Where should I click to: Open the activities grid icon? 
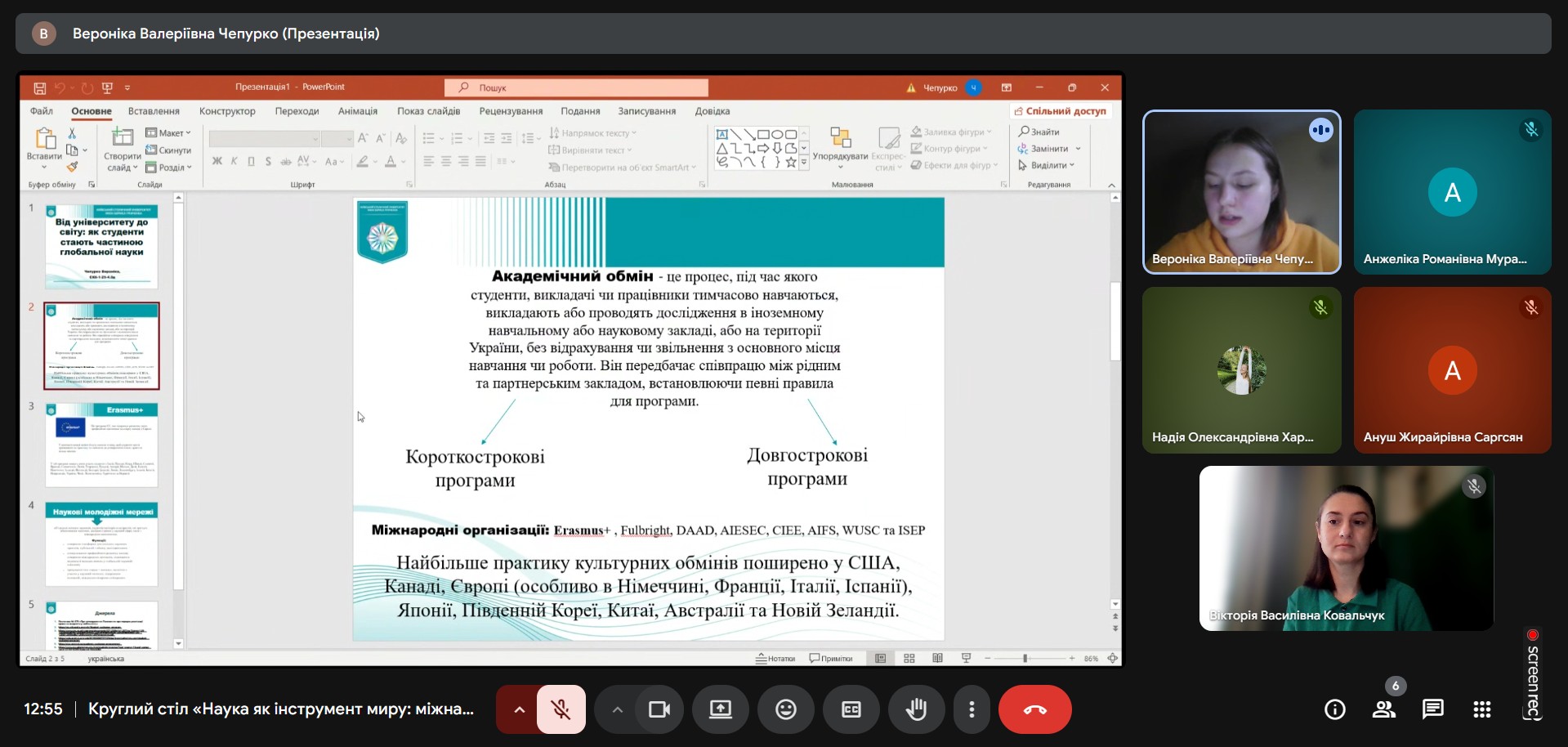tap(1481, 709)
